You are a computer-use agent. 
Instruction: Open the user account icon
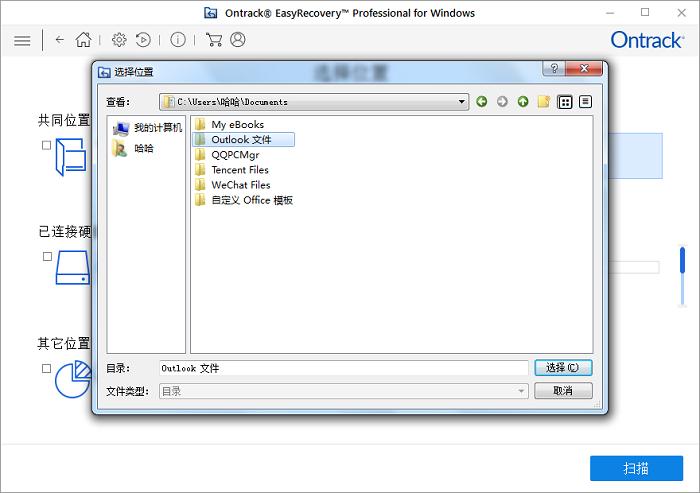coord(238,40)
